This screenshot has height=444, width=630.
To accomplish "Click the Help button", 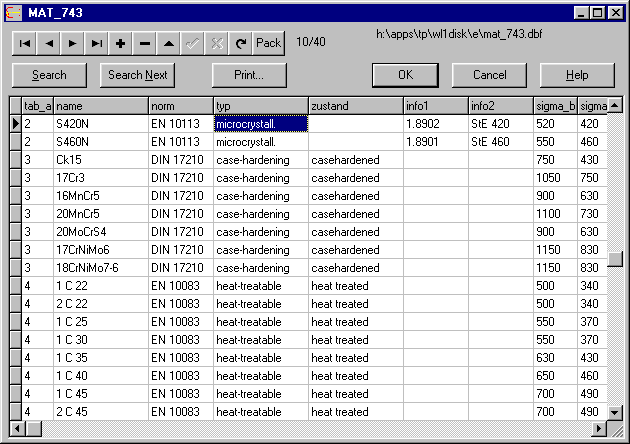I will pos(577,75).
